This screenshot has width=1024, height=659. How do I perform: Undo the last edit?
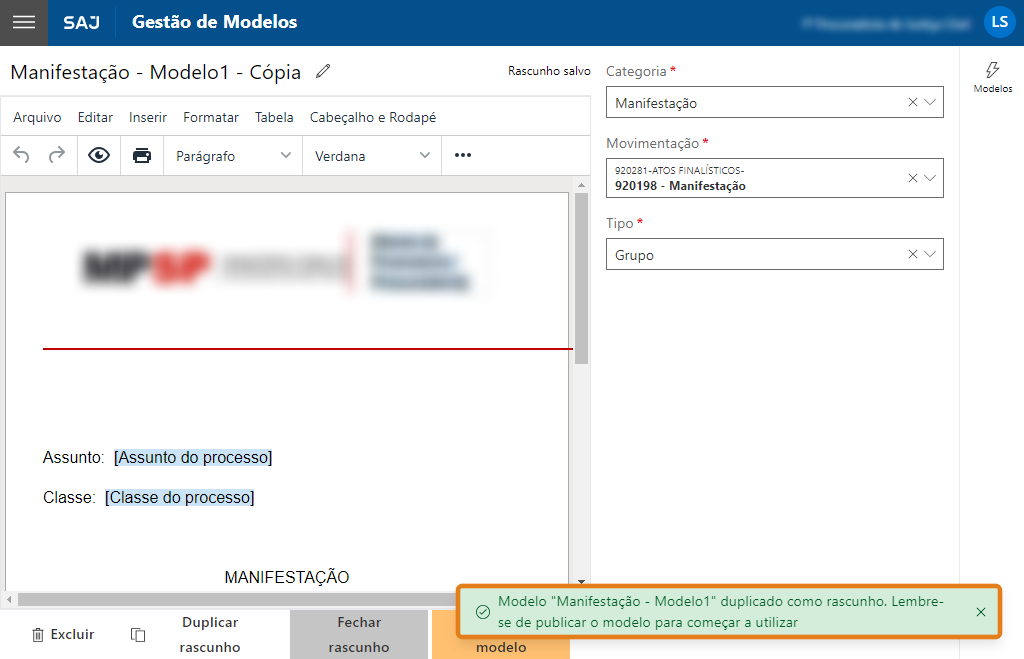coord(21,155)
